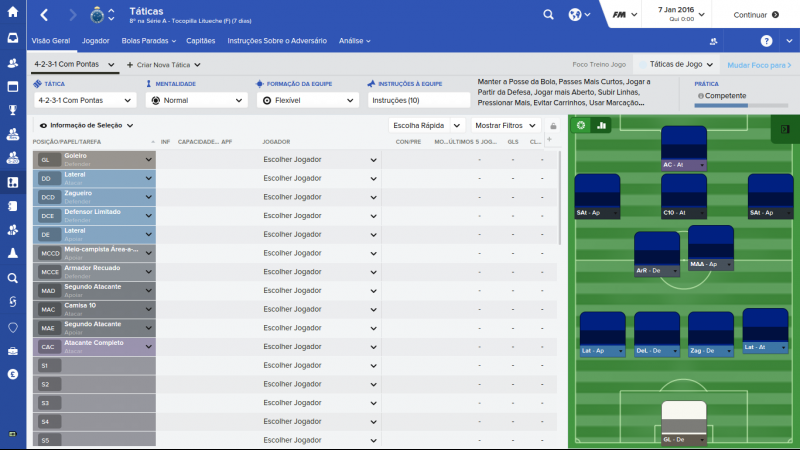
Task: Open the Mentalidade Normal dropdown
Action: tap(196, 100)
